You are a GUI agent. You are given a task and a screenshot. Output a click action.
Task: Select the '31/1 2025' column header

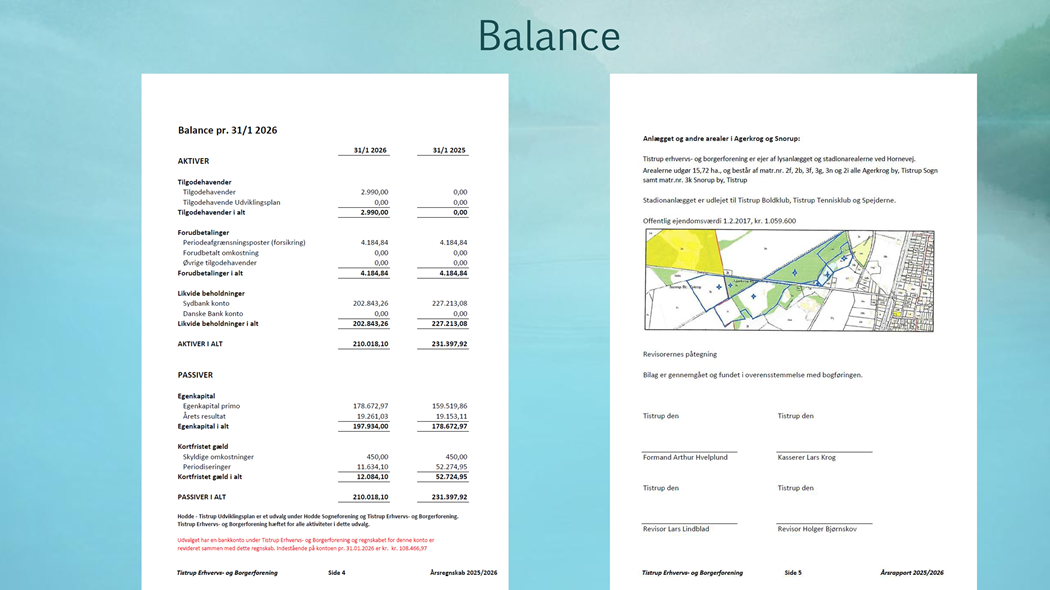click(x=449, y=150)
